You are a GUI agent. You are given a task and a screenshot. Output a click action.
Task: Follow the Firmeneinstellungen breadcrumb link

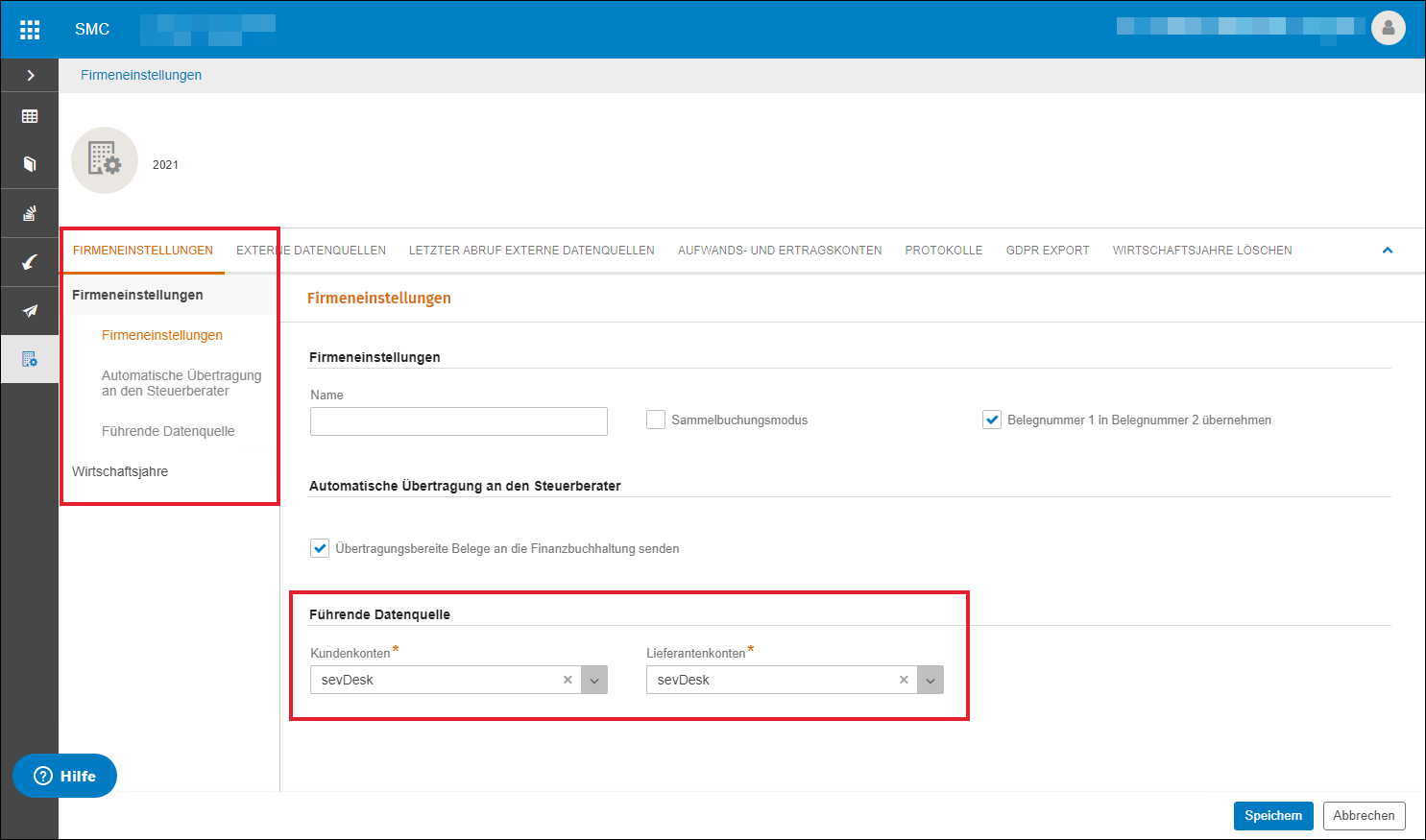pyautogui.click(x=141, y=75)
